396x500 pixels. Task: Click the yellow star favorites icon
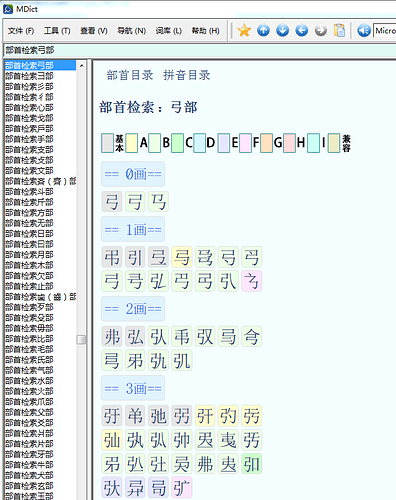(244, 31)
